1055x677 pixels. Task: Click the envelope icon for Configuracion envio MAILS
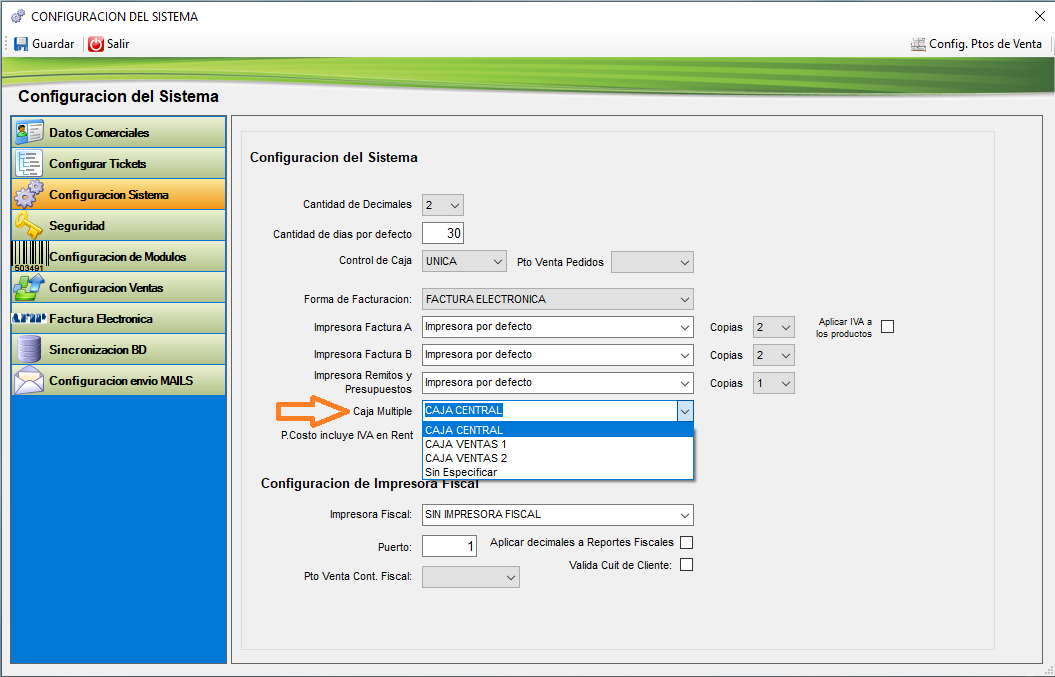(x=29, y=381)
